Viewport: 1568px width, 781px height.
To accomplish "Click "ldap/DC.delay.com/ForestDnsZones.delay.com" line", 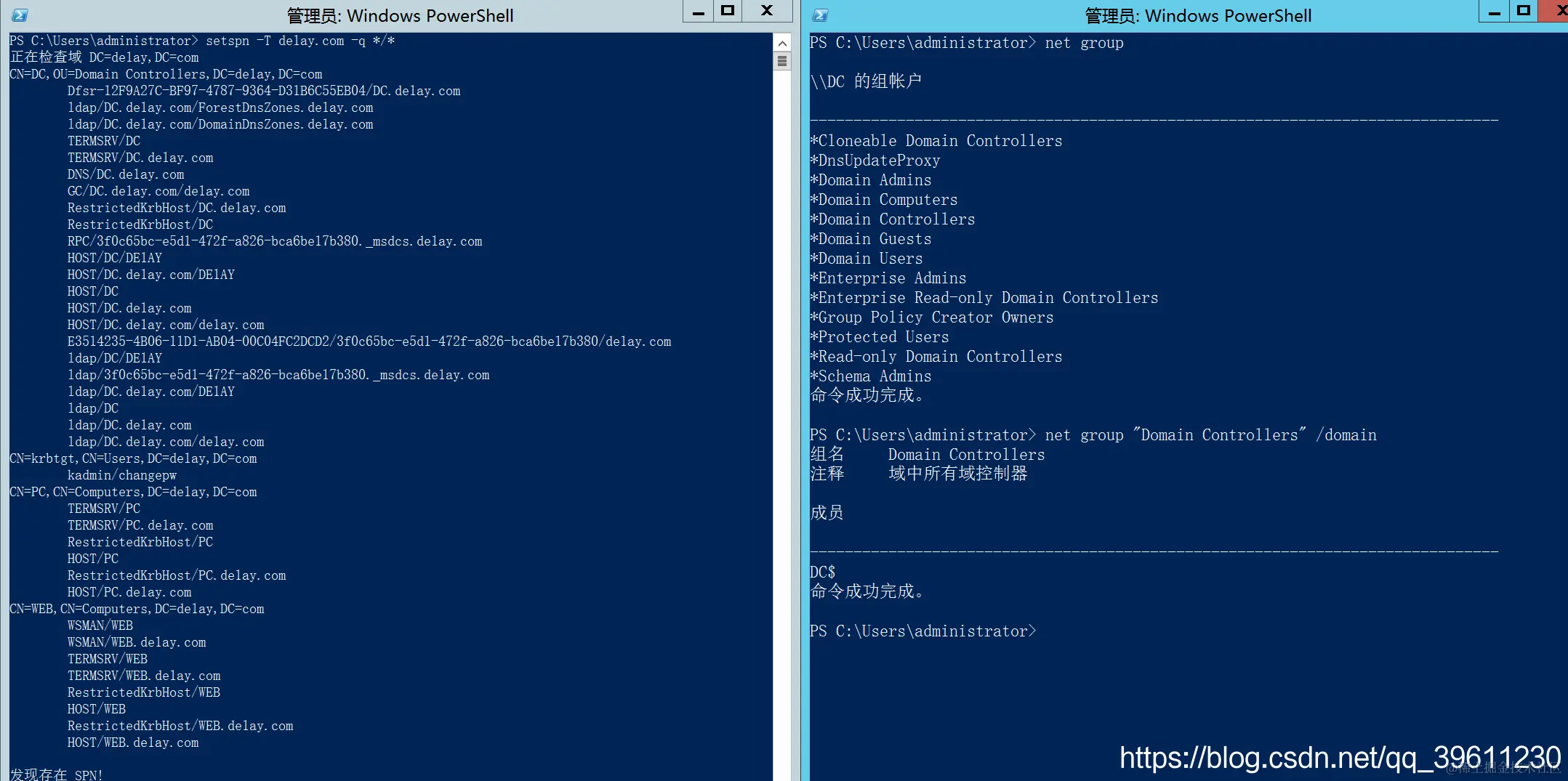I will click(220, 108).
